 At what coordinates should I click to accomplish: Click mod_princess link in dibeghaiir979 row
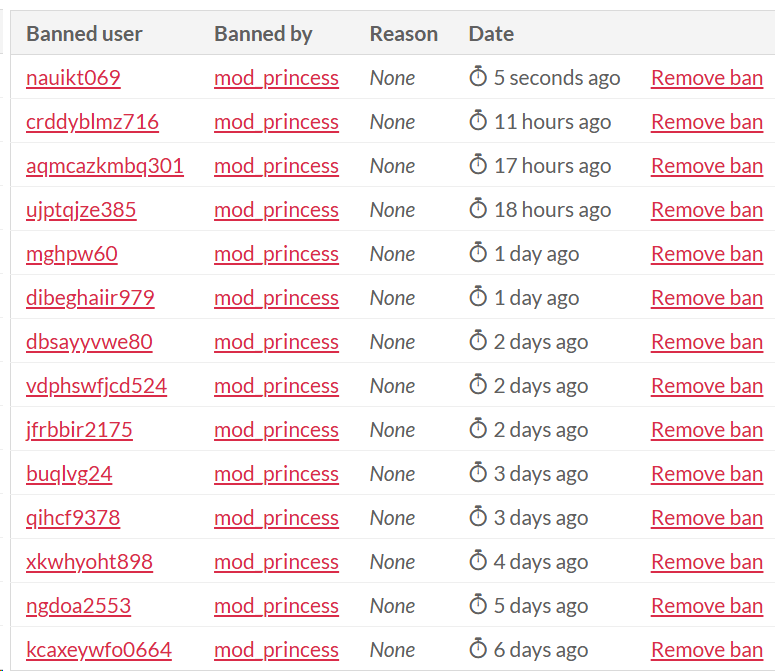point(276,298)
